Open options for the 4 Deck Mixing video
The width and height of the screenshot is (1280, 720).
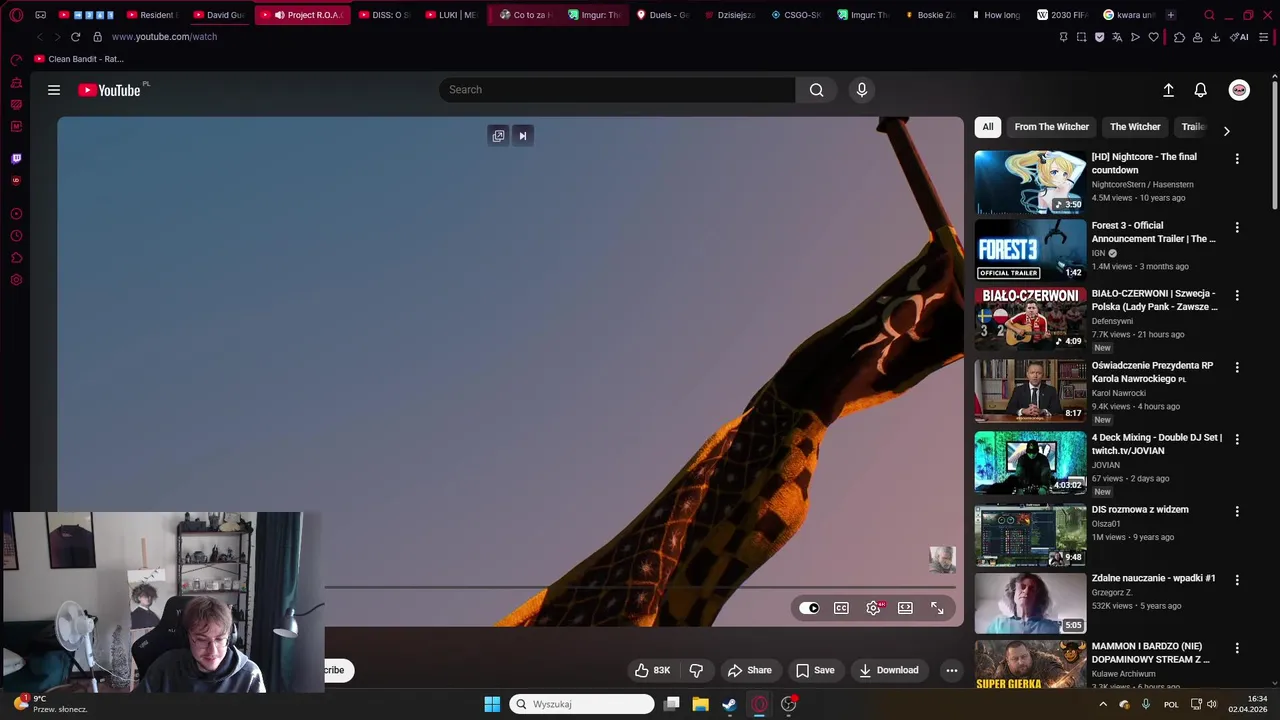[1237, 440]
